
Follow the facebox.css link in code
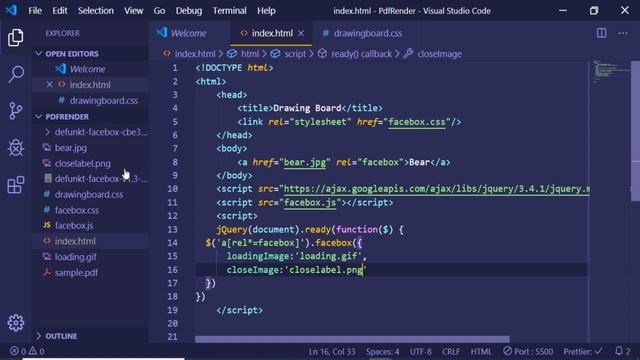417,122
